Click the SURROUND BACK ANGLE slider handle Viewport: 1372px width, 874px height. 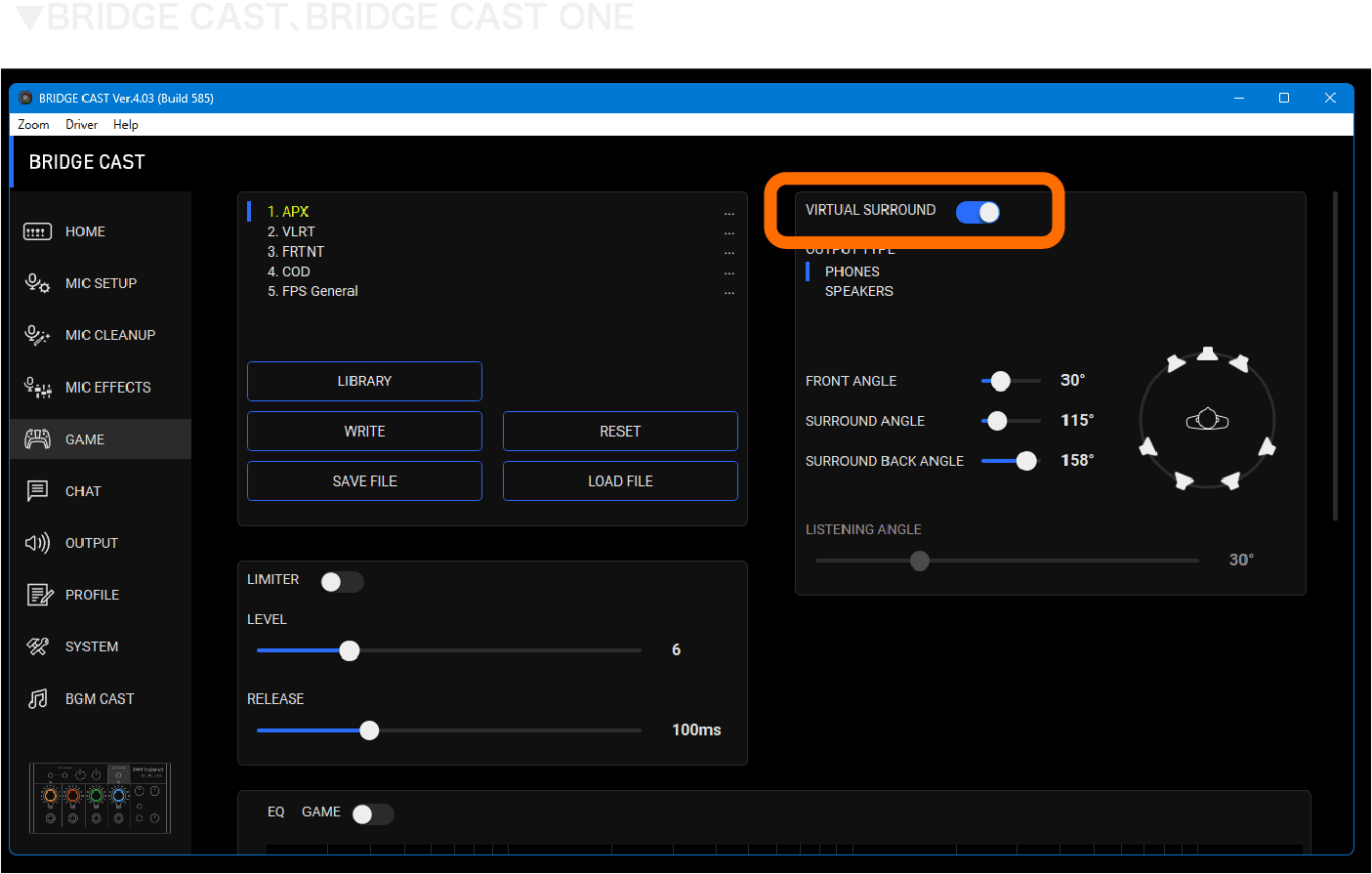click(x=1026, y=461)
